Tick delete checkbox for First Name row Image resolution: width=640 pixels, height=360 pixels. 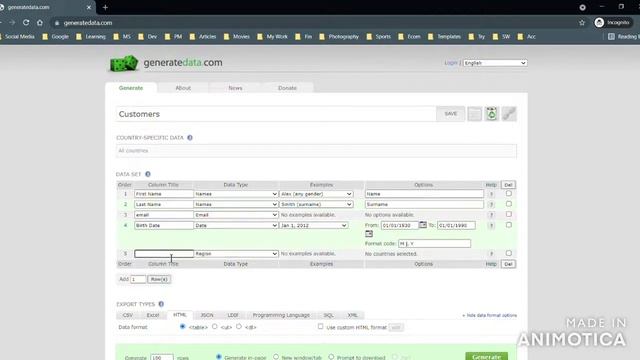pos(509,193)
